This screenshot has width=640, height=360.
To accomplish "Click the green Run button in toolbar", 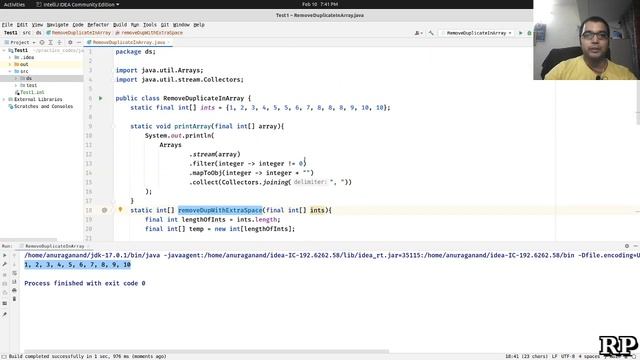I will (x=520, y=33).
